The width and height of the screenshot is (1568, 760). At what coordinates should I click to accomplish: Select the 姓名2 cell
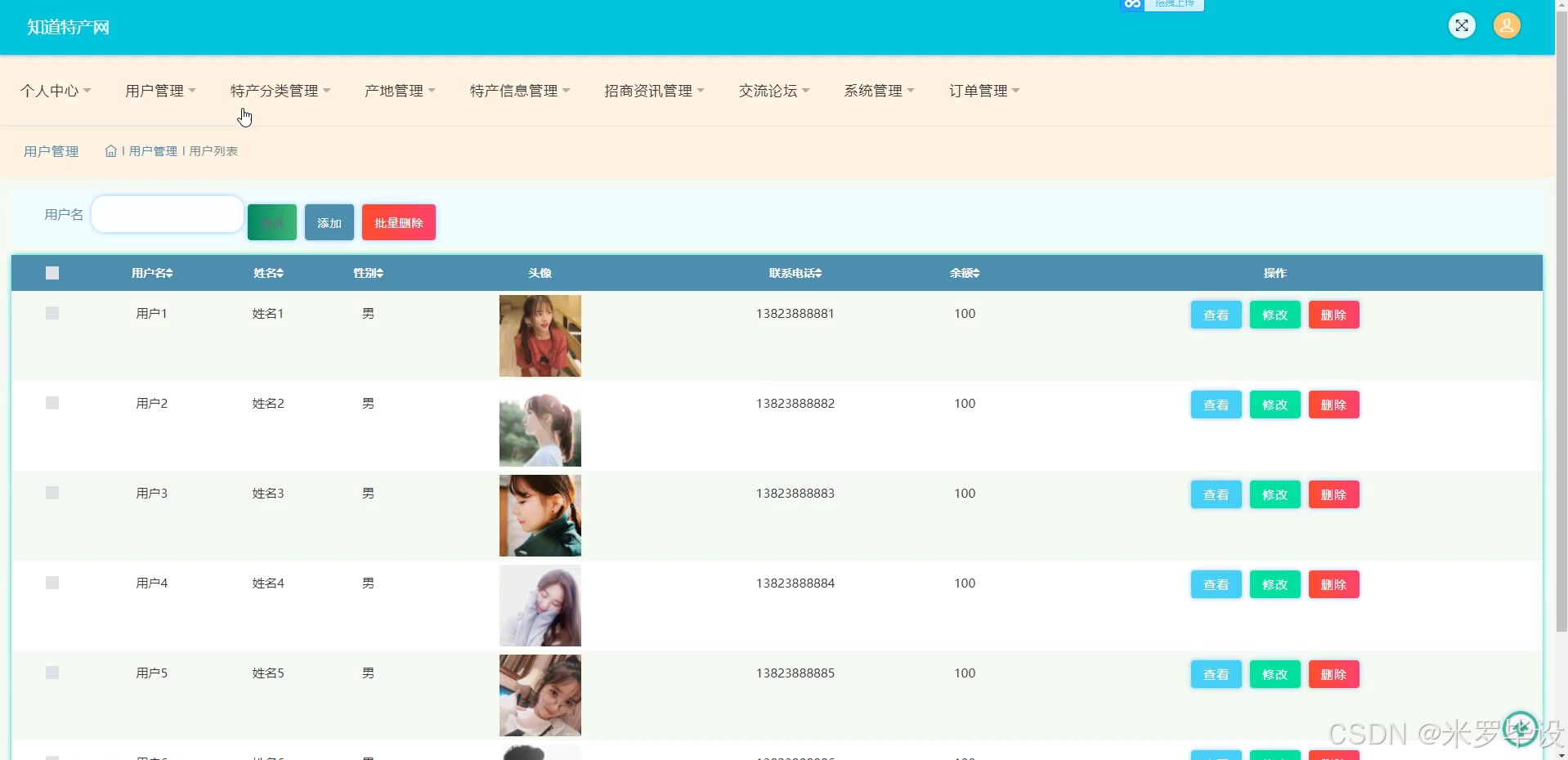click(x=268, y=403)
